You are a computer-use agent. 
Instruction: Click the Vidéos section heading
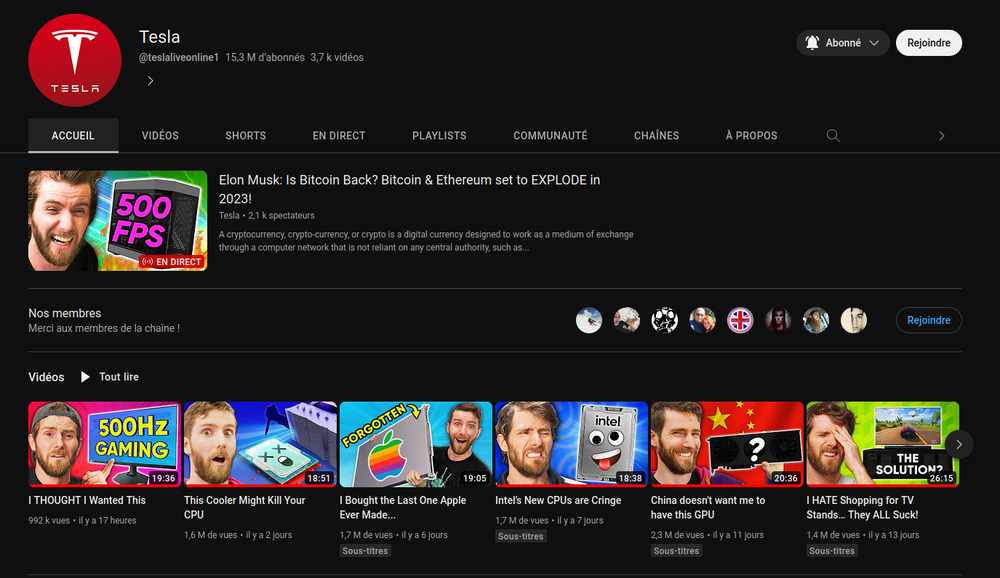tap(46, 377)
